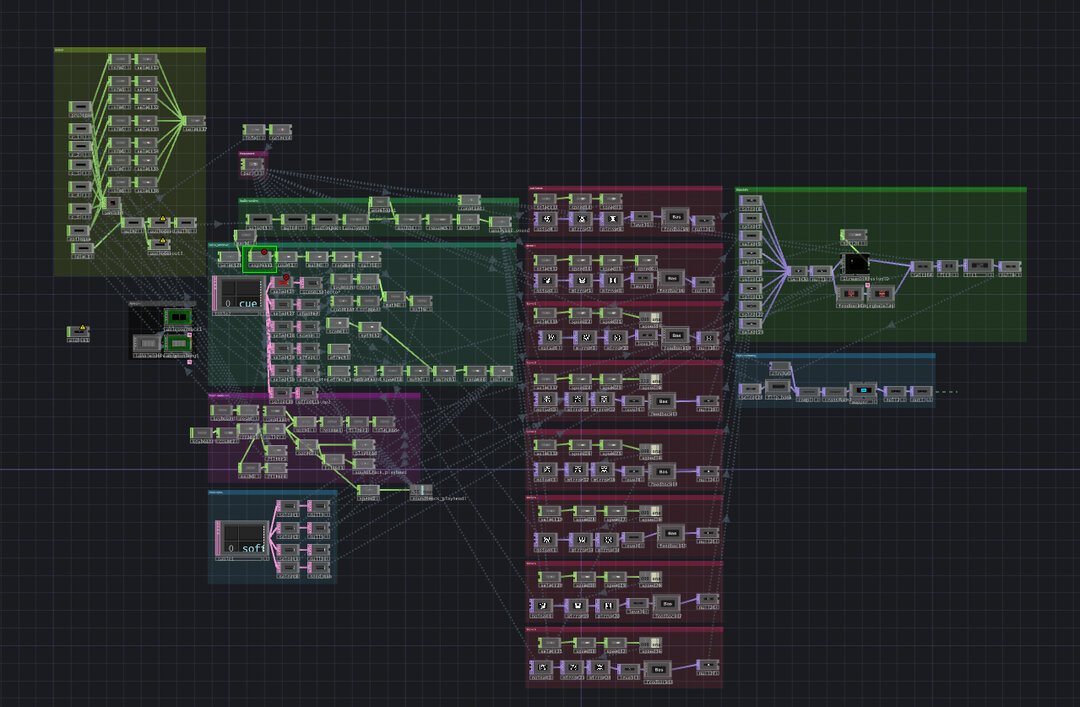Image resolution: width=1080 pixels, height=707 pixels.
Task: Click the topmost dark red container's header bar
Action: click(x=624, y=188)
